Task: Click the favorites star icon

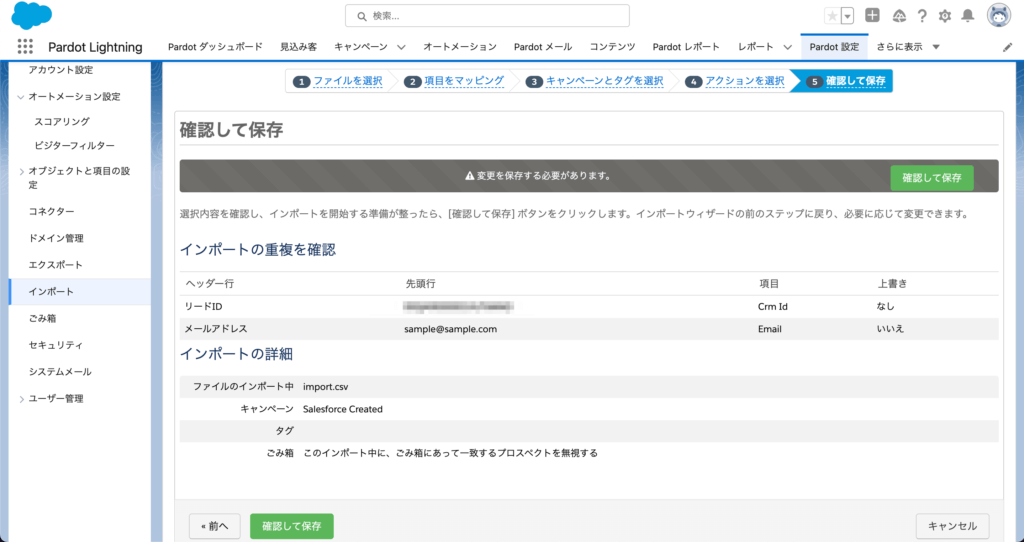Action: pyautogui.click(x=832, y=16)
